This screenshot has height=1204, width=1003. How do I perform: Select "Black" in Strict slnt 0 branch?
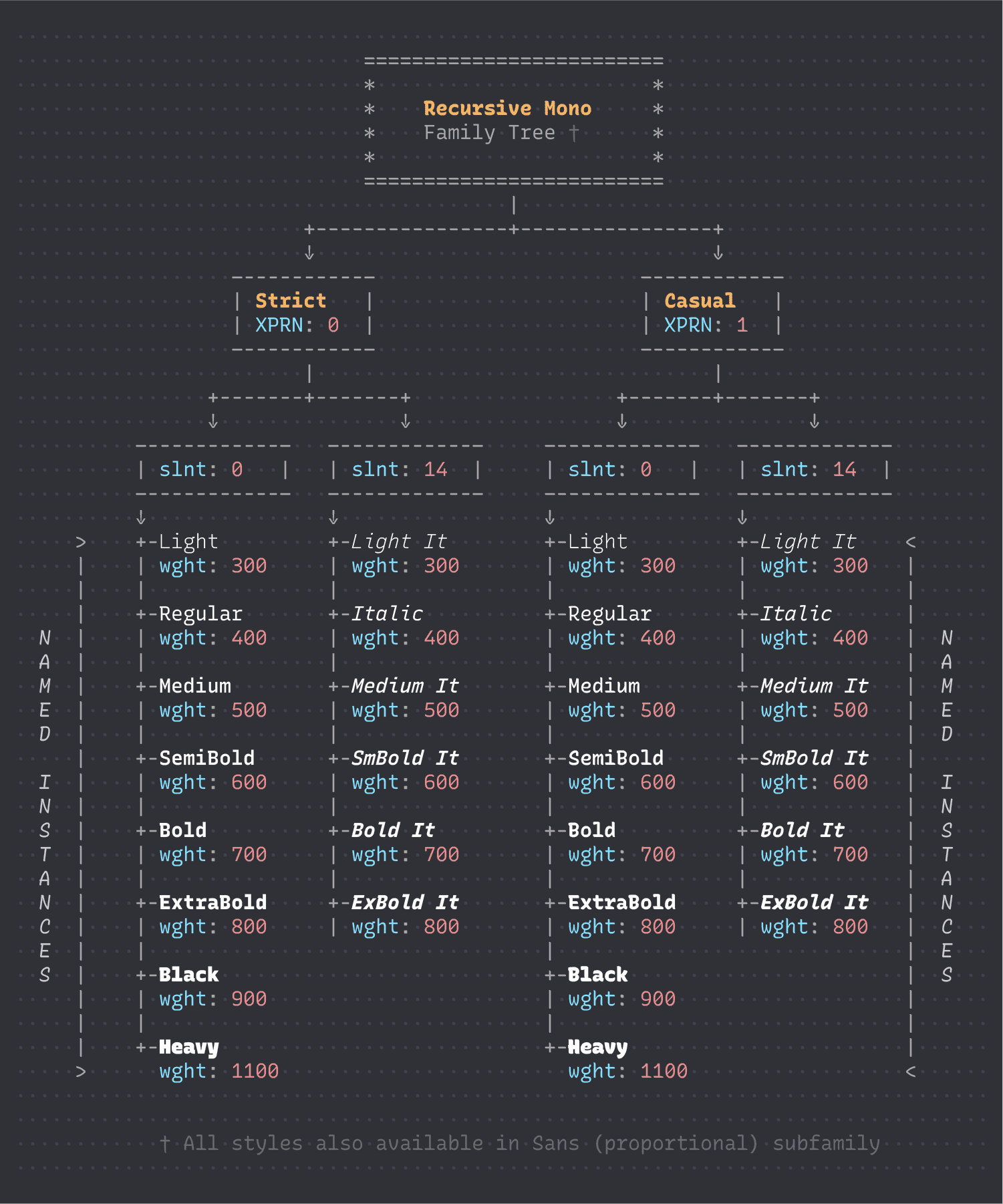[188, 975]
